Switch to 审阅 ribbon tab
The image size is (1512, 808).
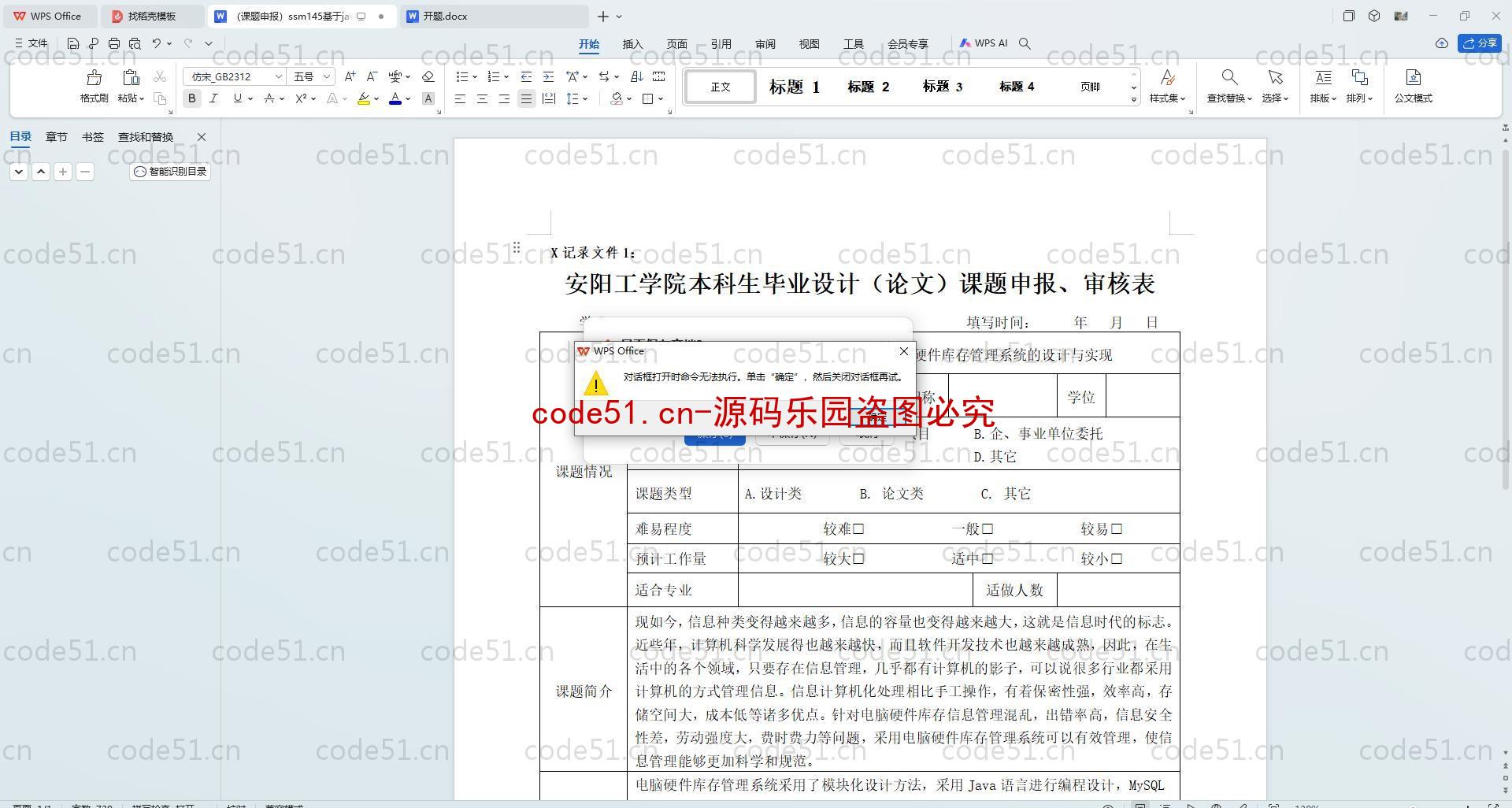pos(765,44)
